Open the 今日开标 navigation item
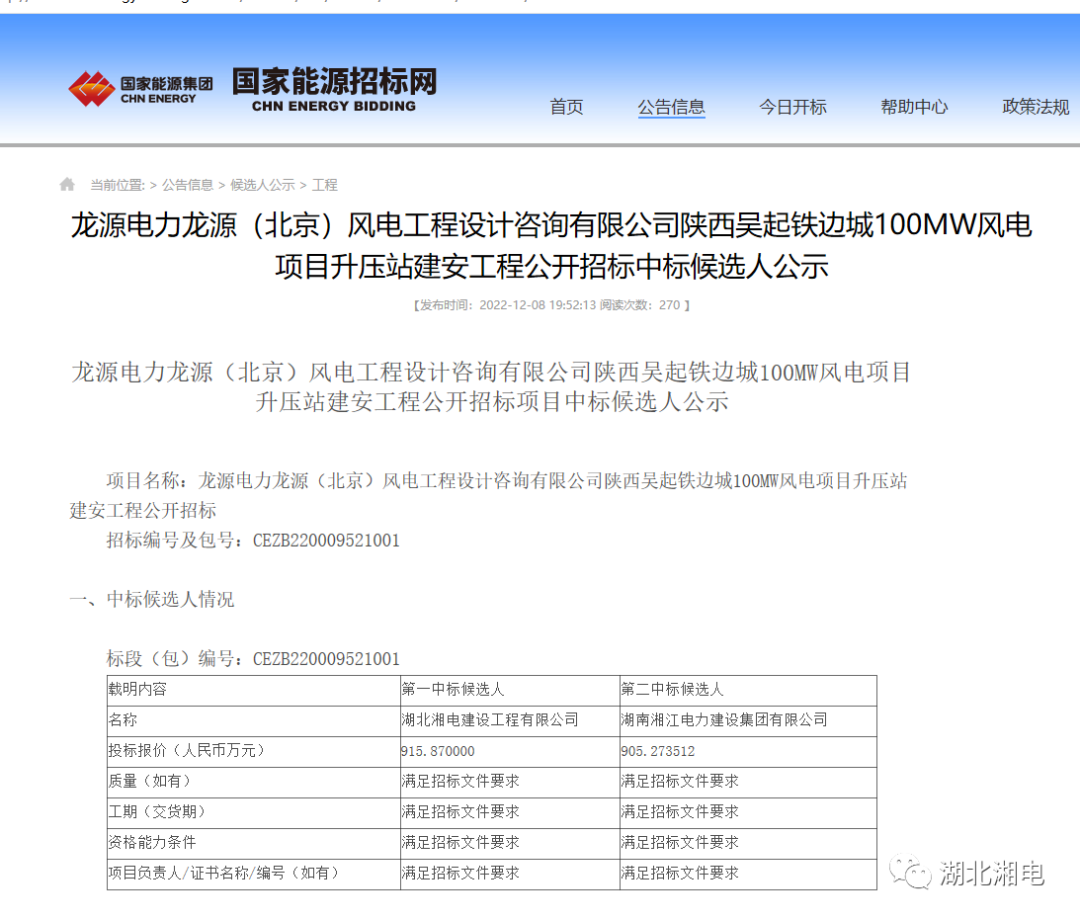Image resolution: width=1080 pixels, height=921 pixels. pyautogui.click(x=792, y=107)
